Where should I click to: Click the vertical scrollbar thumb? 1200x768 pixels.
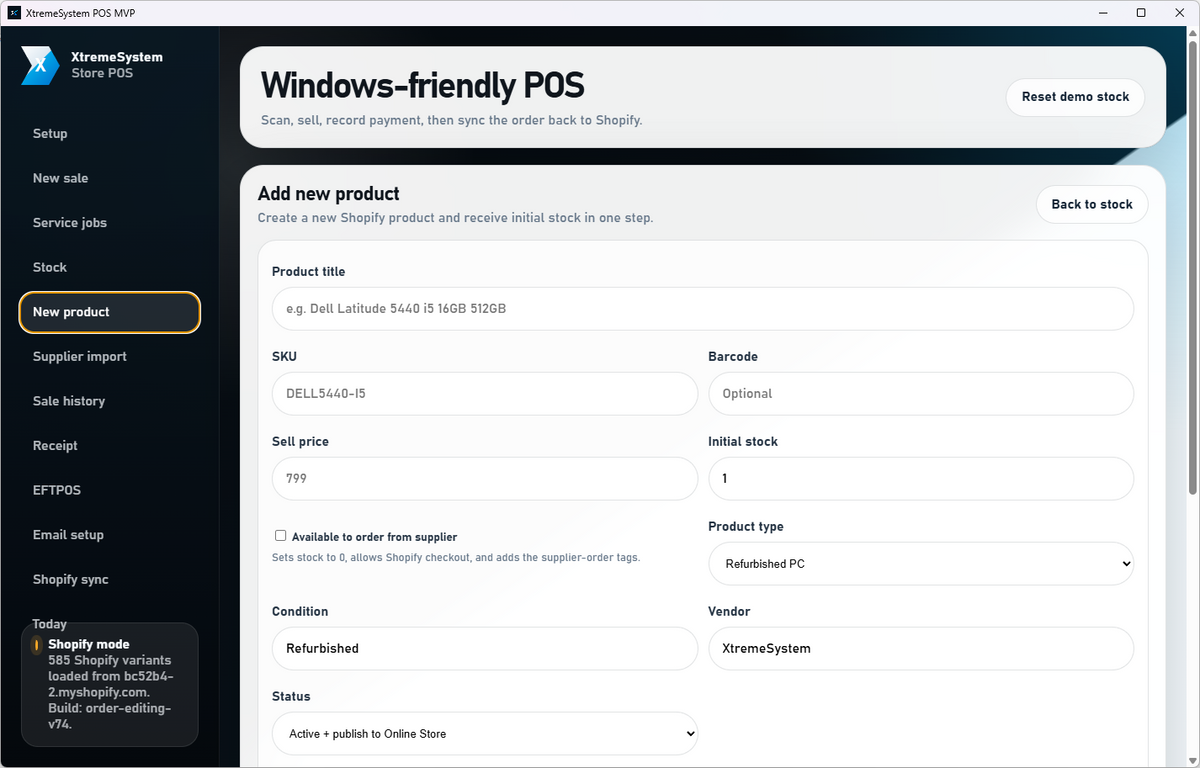(x=1192, y=268)
